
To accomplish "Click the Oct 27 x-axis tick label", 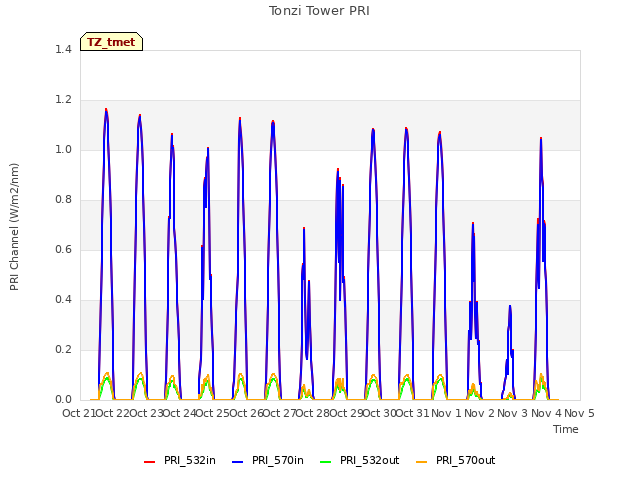I will pyautogui.click(x=279, y=413).
